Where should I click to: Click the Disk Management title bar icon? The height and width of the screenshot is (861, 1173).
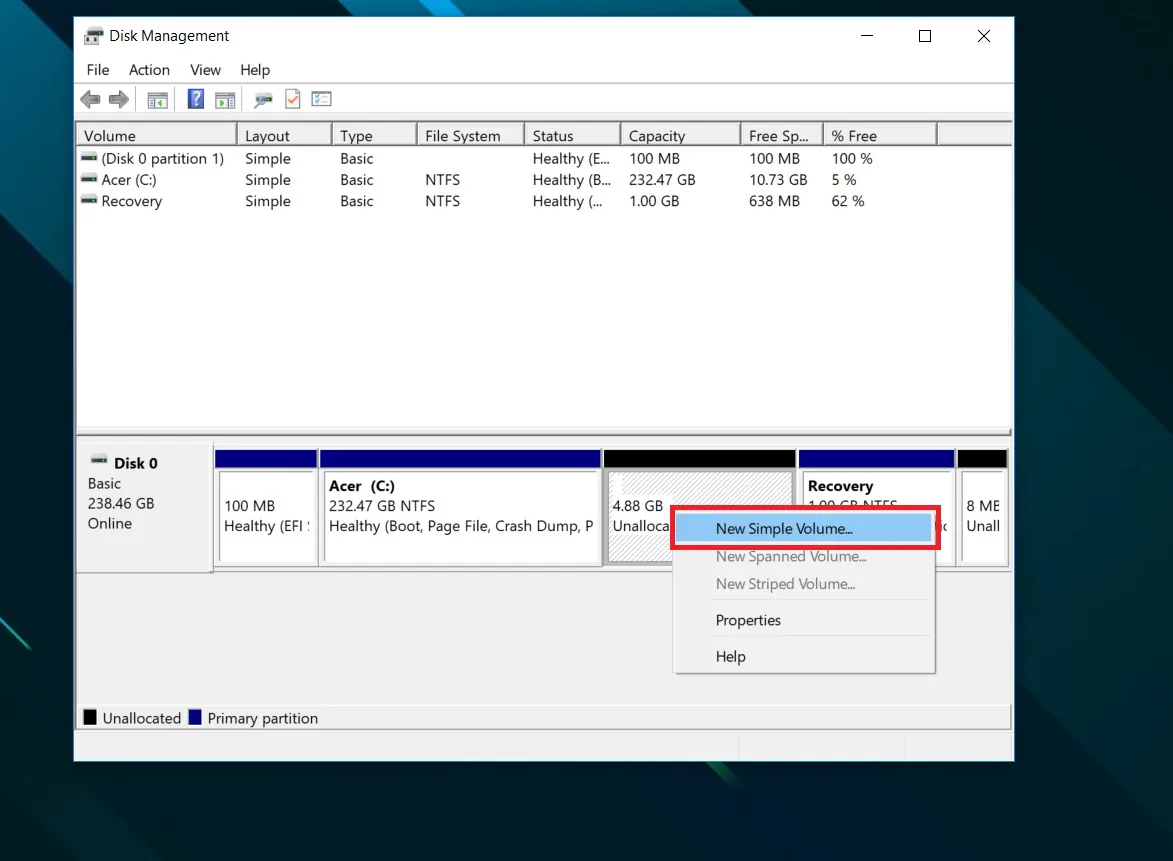point(94,36)
